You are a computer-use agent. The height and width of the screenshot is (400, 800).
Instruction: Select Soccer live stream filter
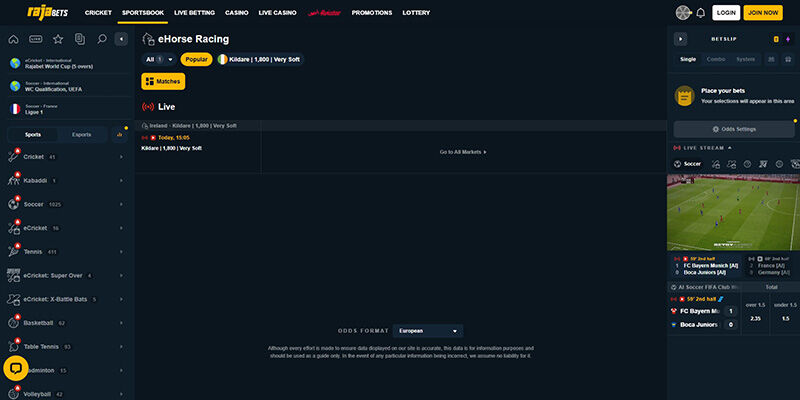pos(687,164)
